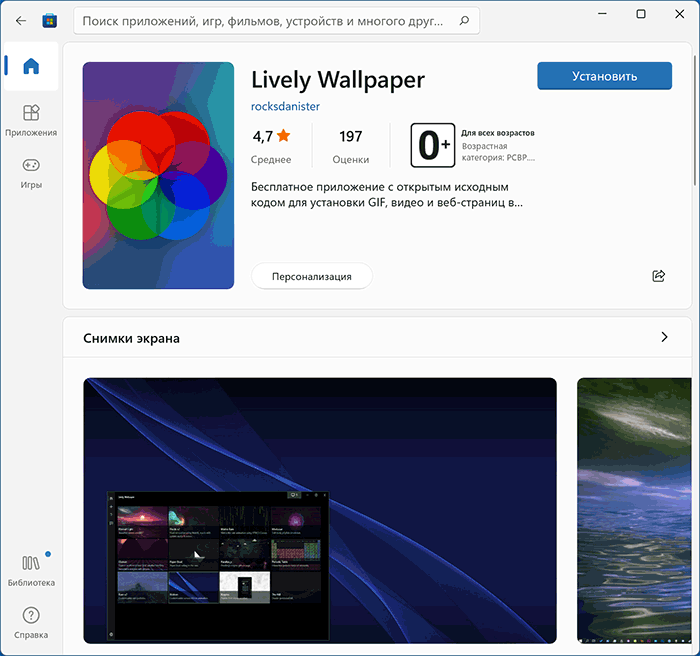Expand Снимки экрана with chevron arrow
Viewport: 700px width, 656px height.
[x=664, y=337]
